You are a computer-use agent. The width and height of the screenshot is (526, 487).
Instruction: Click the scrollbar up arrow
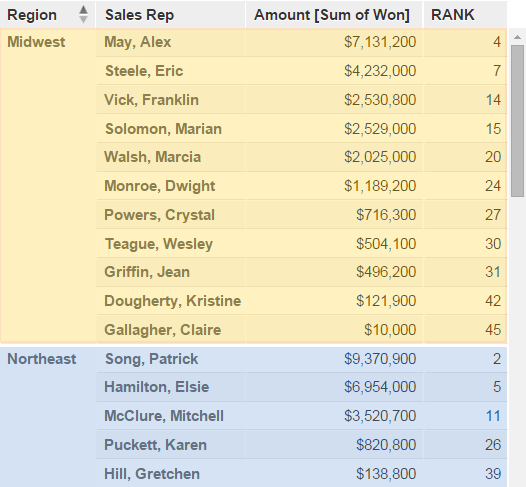click(x=517, y=37)
